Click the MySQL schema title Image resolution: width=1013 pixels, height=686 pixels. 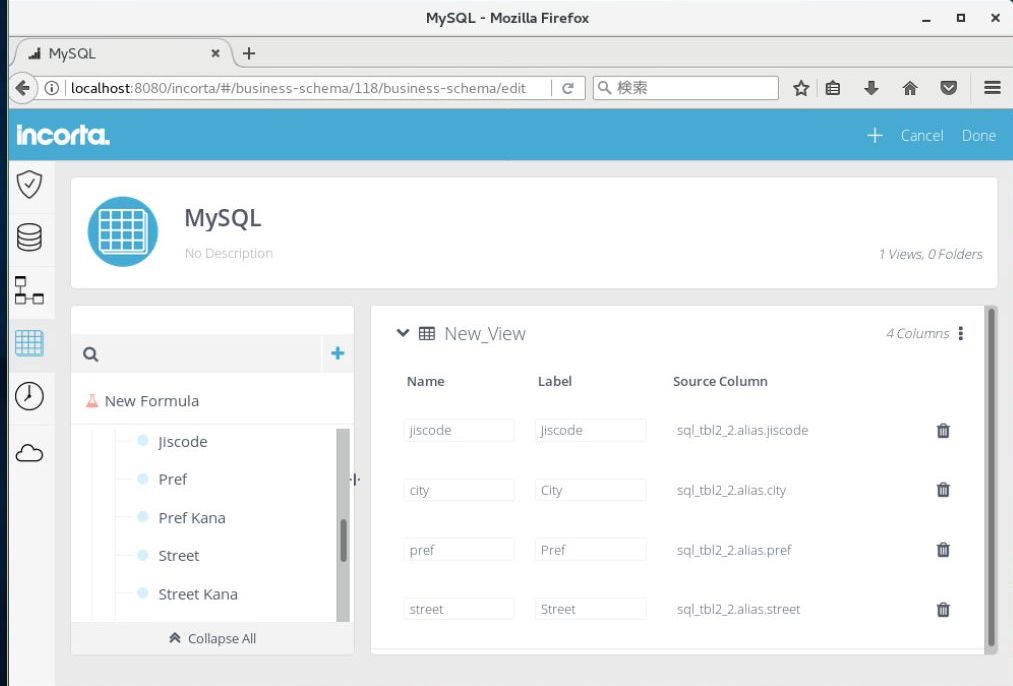(223, 218)
